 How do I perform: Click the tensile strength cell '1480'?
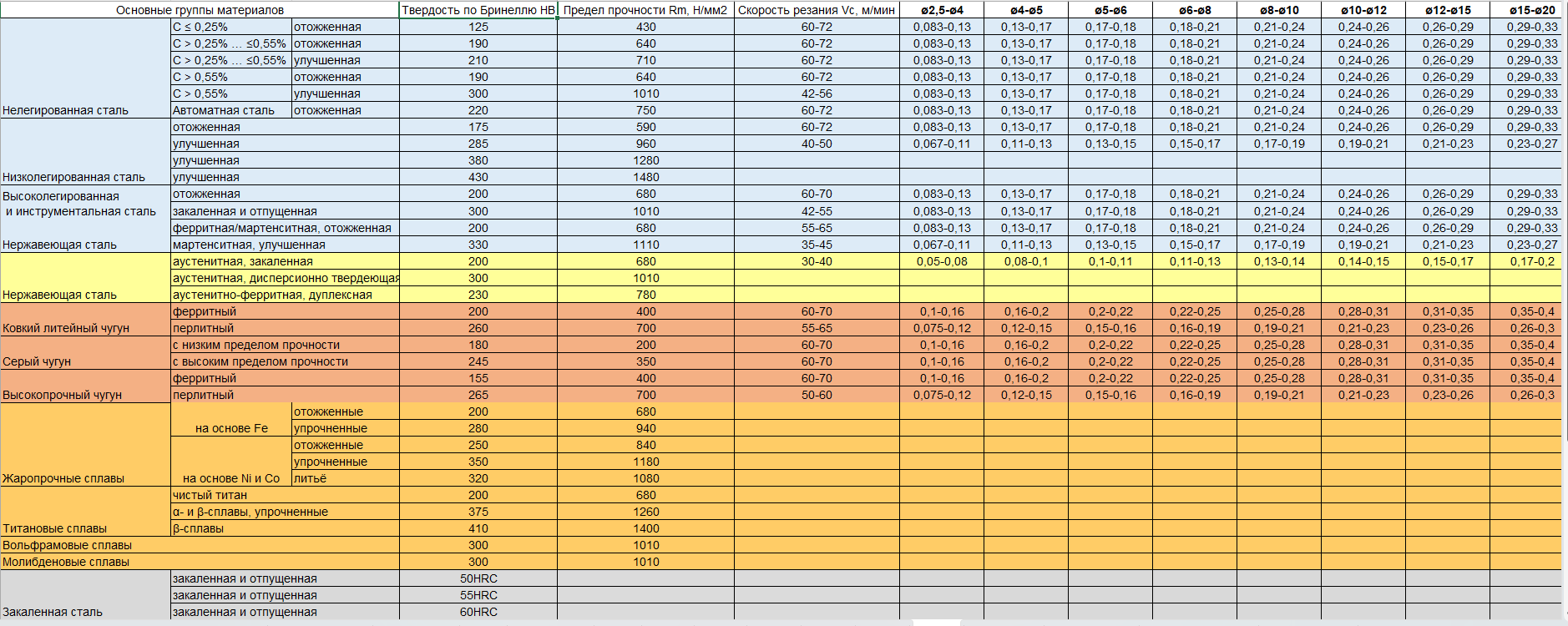tap(645, 177)
